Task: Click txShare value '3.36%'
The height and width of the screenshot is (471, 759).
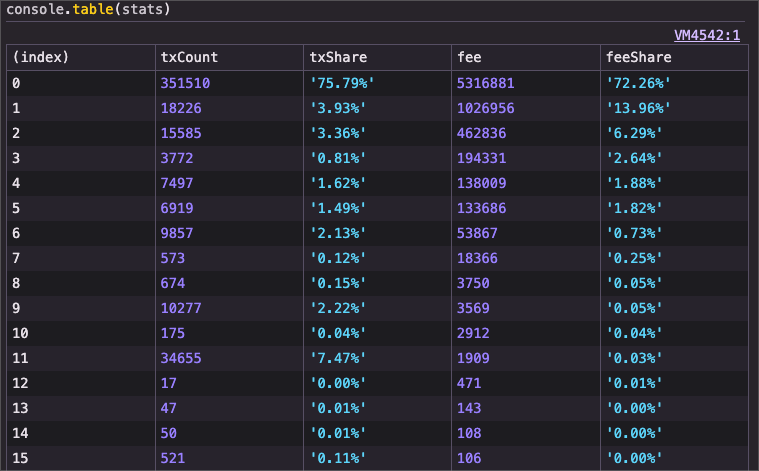Action: pyautogui.click(x=338, y=133)
